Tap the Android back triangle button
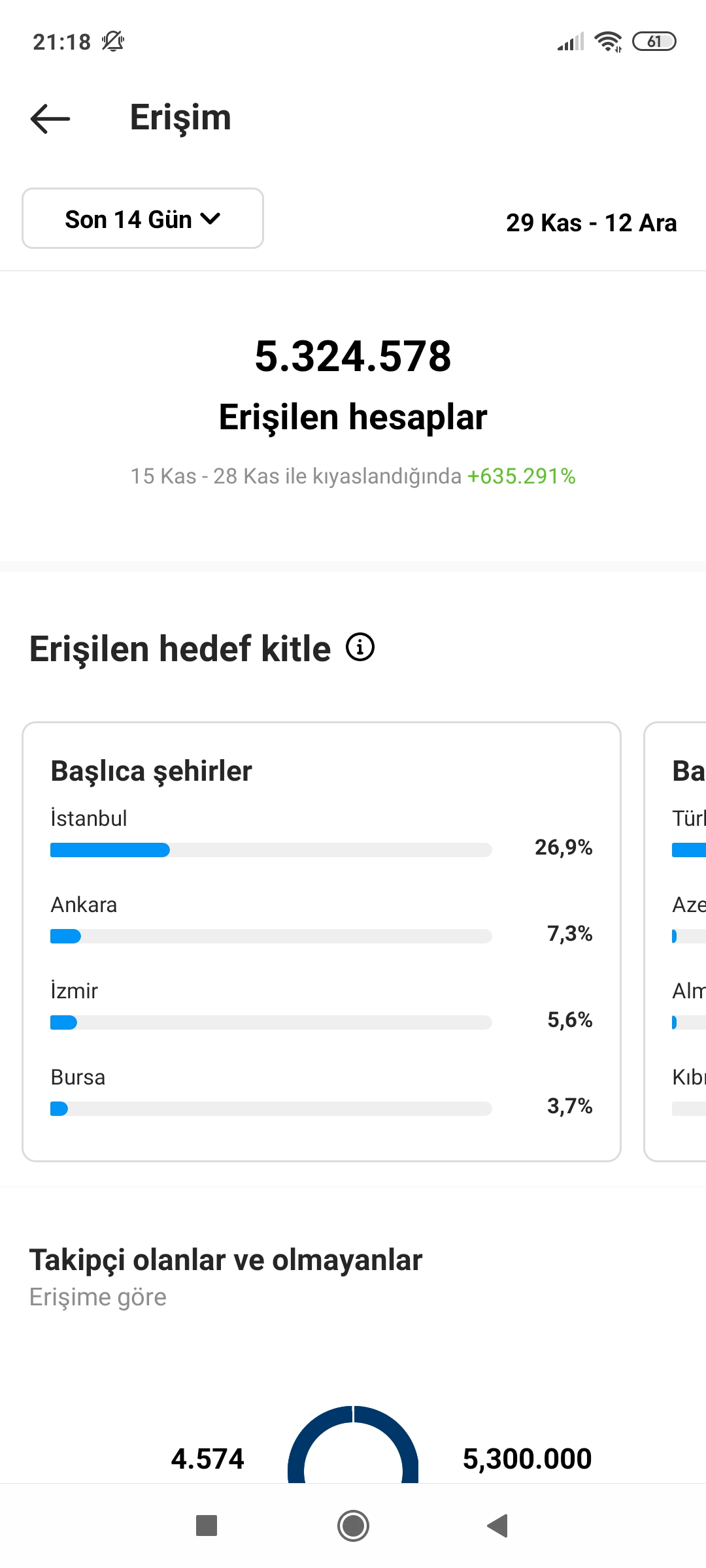 pos(498,1526)
